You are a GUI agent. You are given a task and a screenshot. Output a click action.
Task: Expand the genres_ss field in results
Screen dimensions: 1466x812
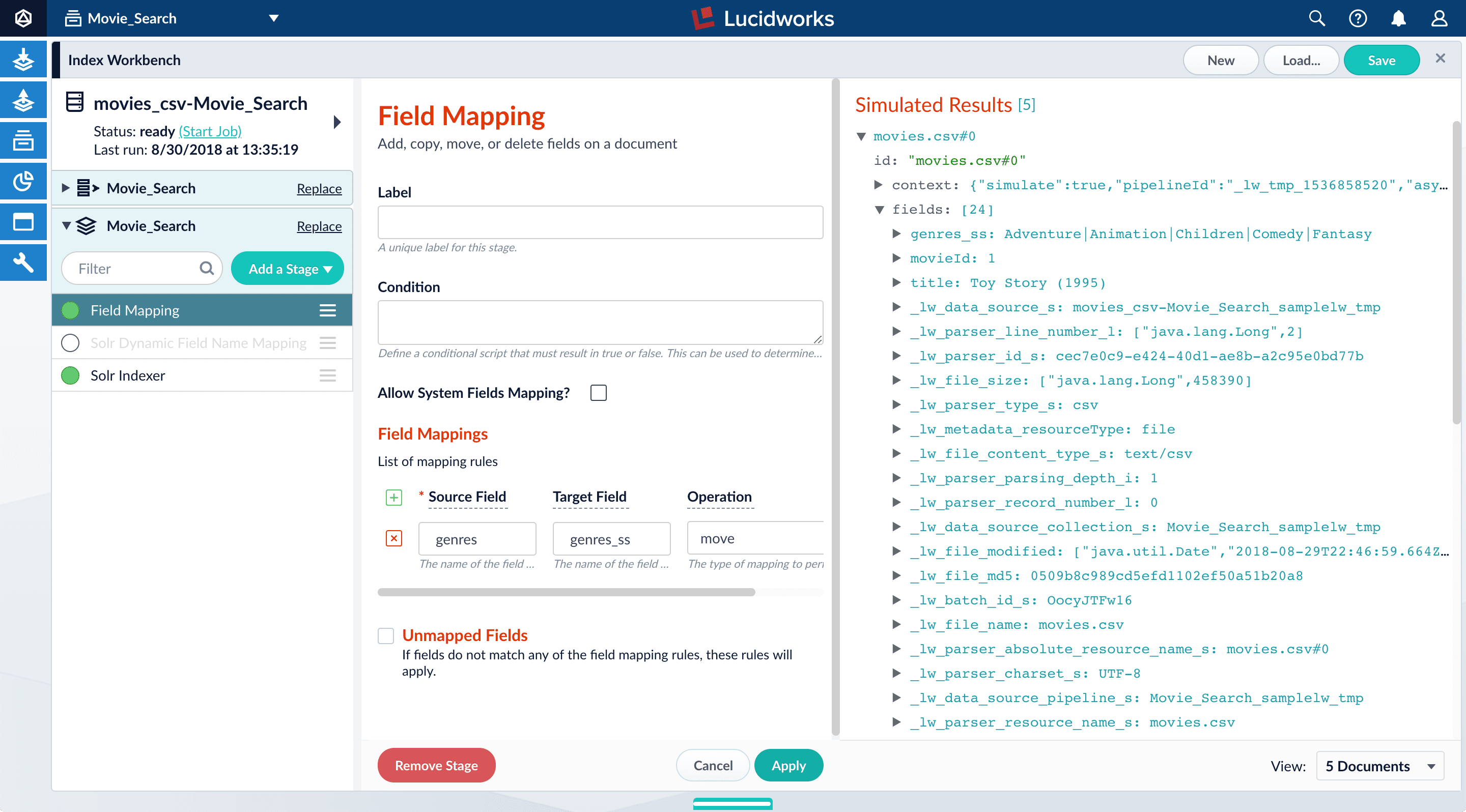click(896, 234)
